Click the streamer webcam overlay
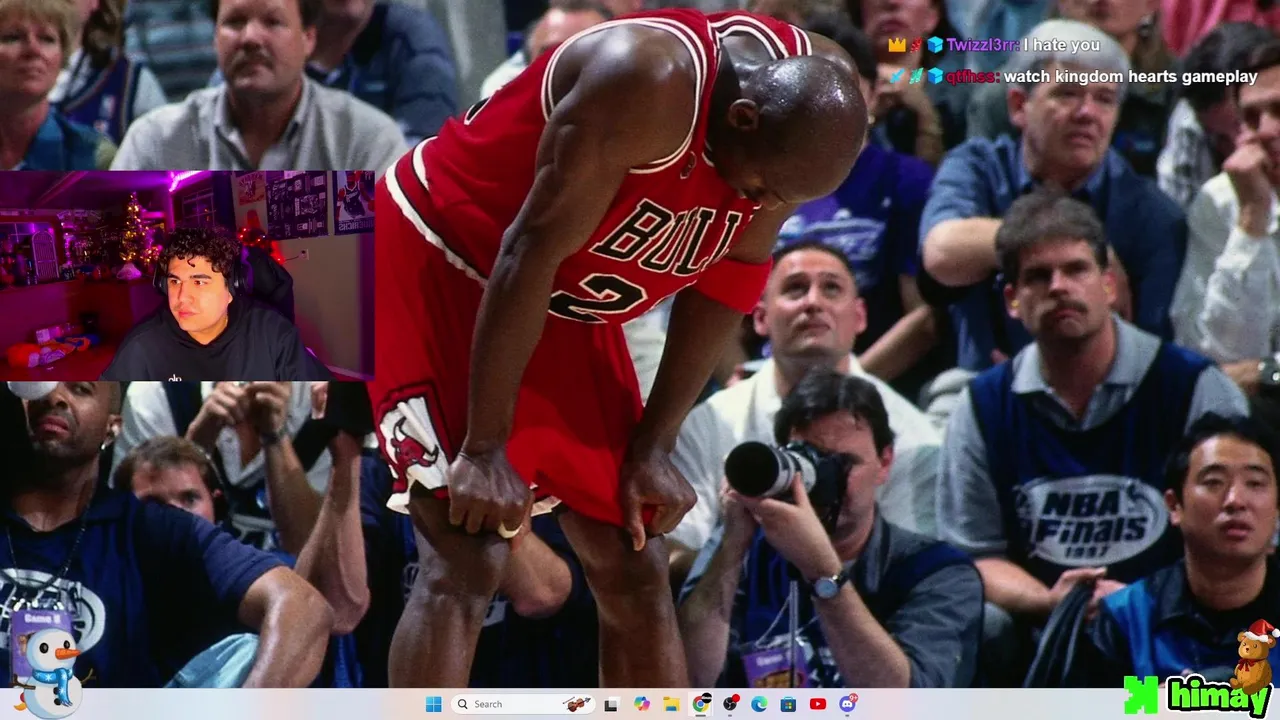 point(187,275)
